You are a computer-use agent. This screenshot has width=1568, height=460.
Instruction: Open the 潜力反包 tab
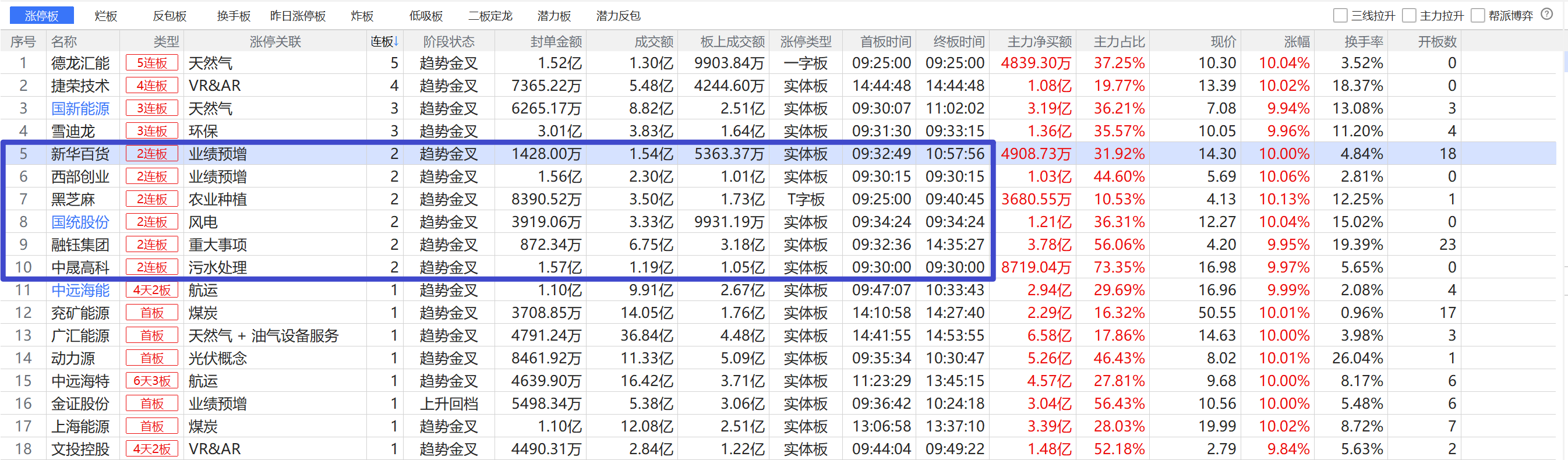[618, 16]
